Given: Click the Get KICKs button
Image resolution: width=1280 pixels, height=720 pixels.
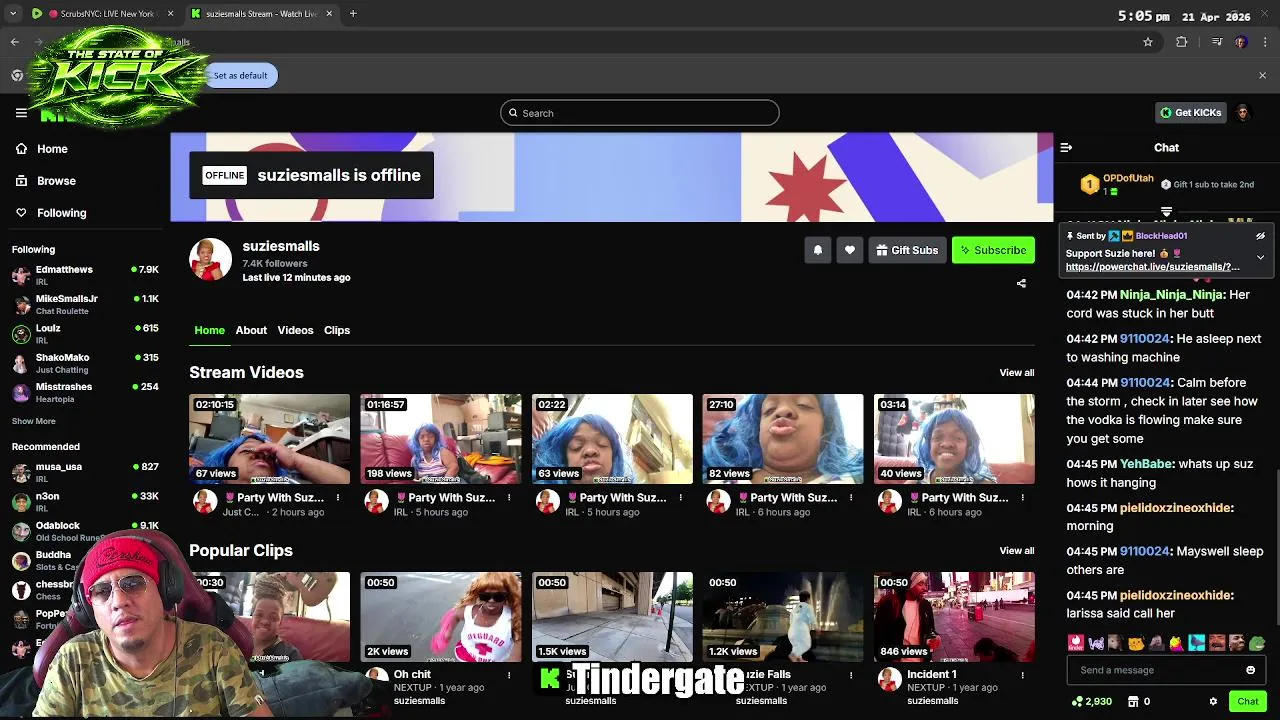Looking at the screenshot, I should pos(1191,113).
